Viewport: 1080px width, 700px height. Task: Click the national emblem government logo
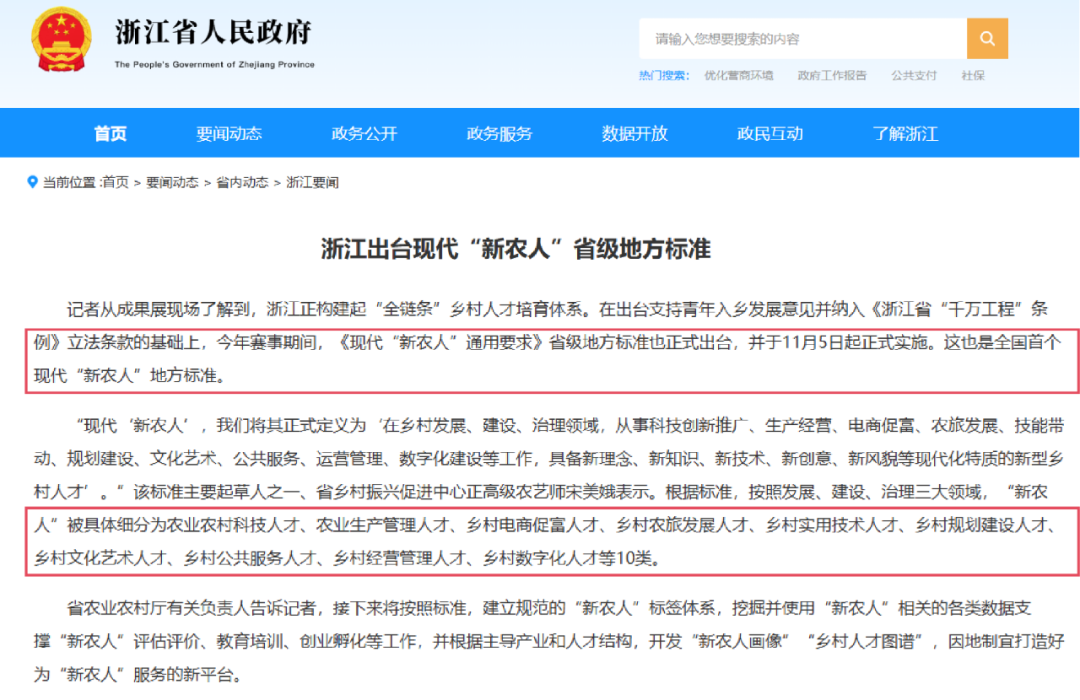pos(62,40)
